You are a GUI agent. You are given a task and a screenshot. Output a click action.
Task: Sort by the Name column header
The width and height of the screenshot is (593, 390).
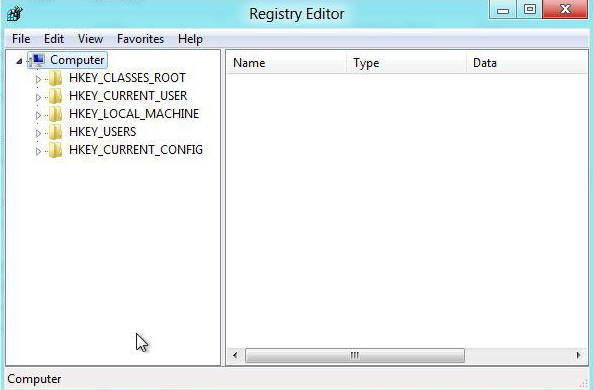(x=286, y=63)
